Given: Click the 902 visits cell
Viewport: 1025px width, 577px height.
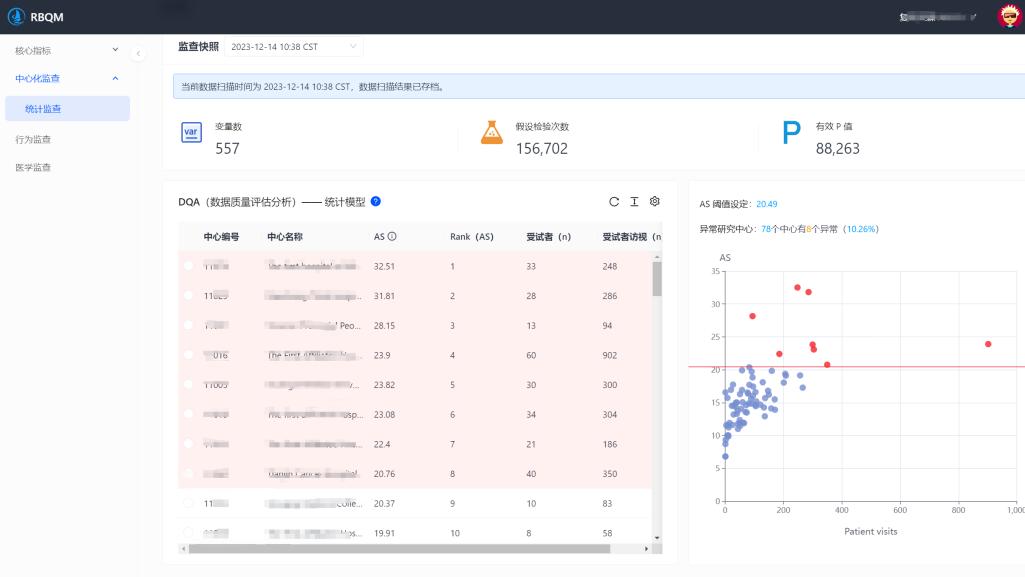Looking at the screenshot, I should 609,355.
